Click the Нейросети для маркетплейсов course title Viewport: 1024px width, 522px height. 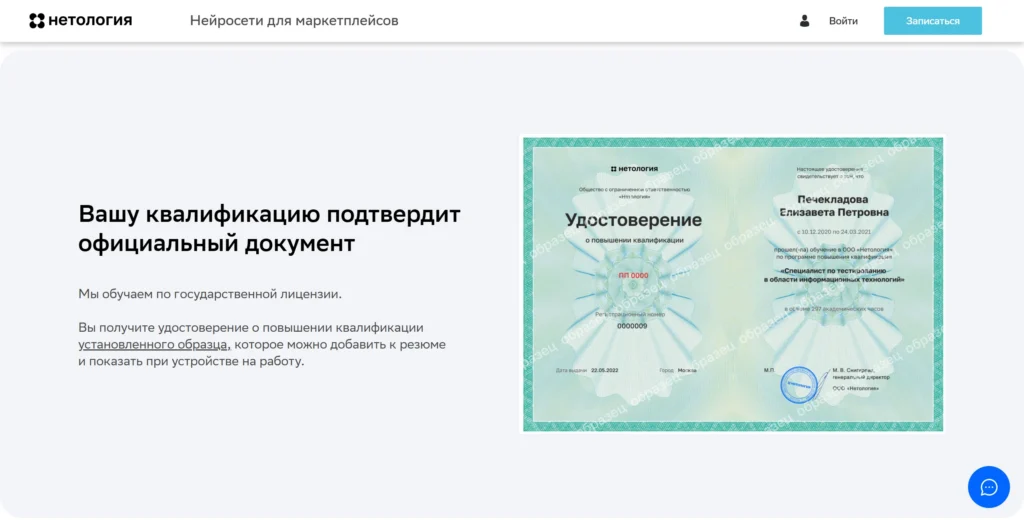click(294, 21)
